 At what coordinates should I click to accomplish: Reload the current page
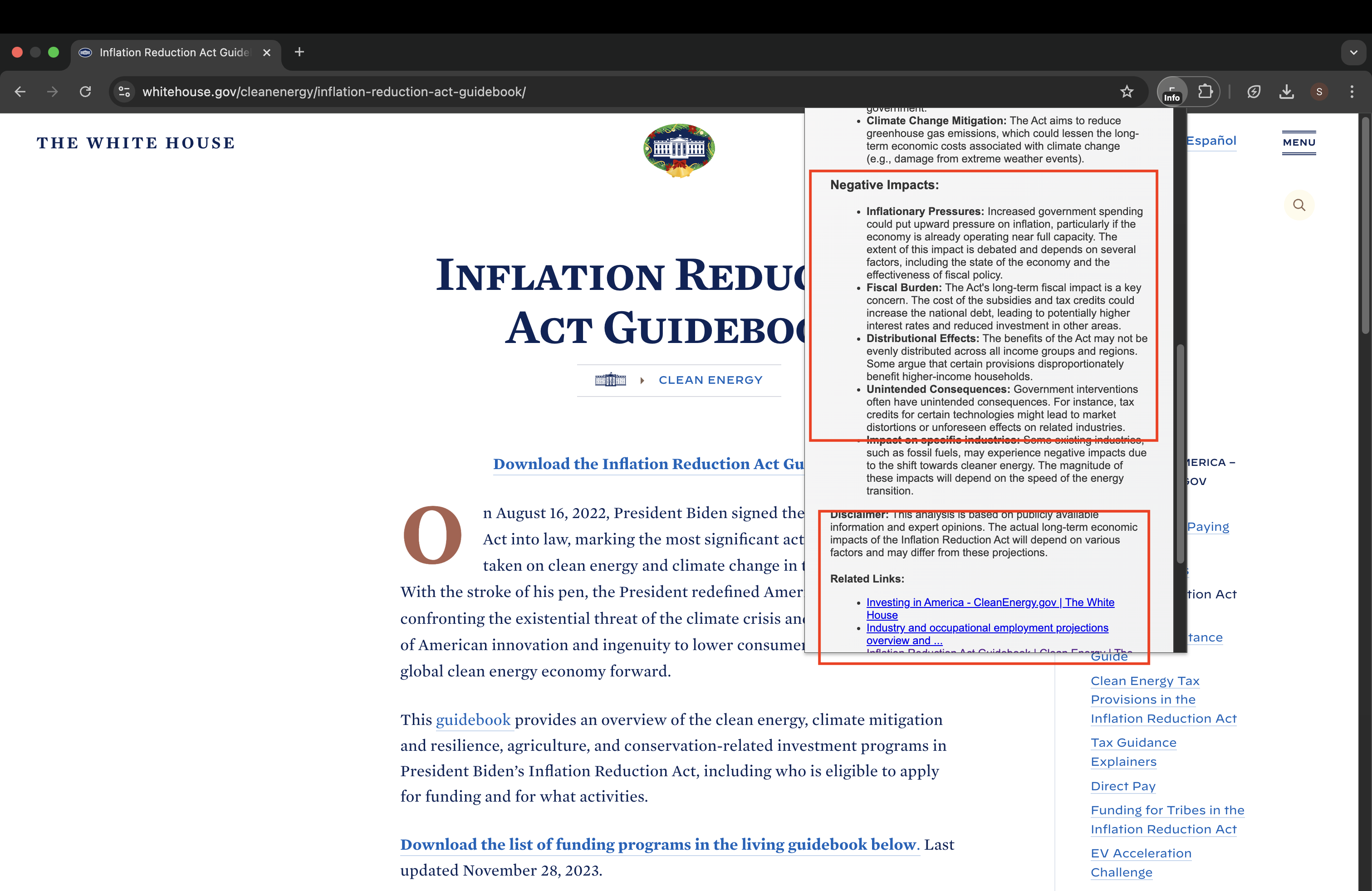point(85,92)
